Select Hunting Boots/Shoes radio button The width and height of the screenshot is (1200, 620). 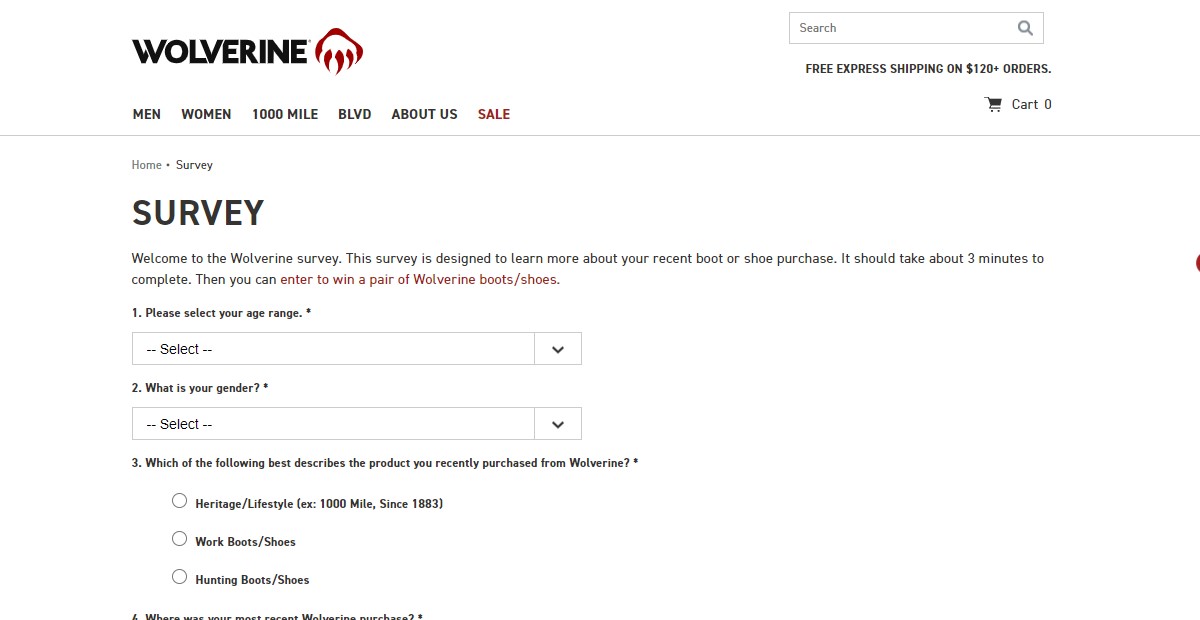pyautogui.click(x=179, y=577)
